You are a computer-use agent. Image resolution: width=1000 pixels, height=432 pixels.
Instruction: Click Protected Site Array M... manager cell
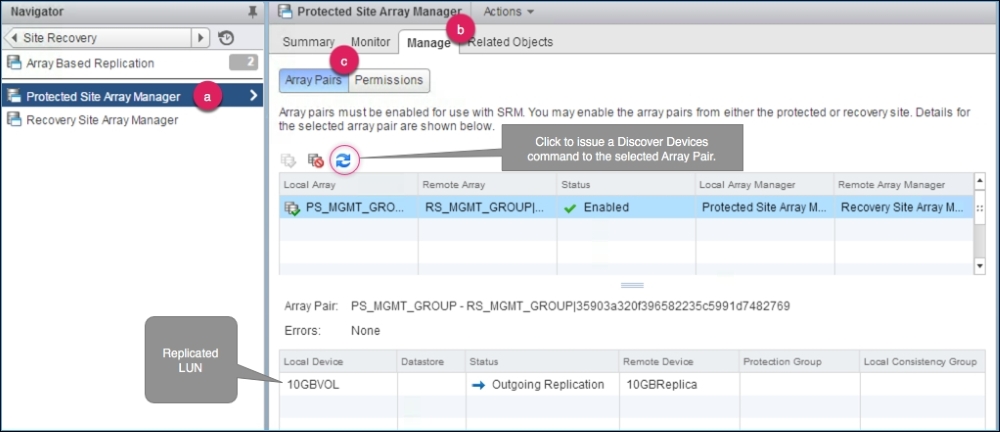tap(765, 207)
